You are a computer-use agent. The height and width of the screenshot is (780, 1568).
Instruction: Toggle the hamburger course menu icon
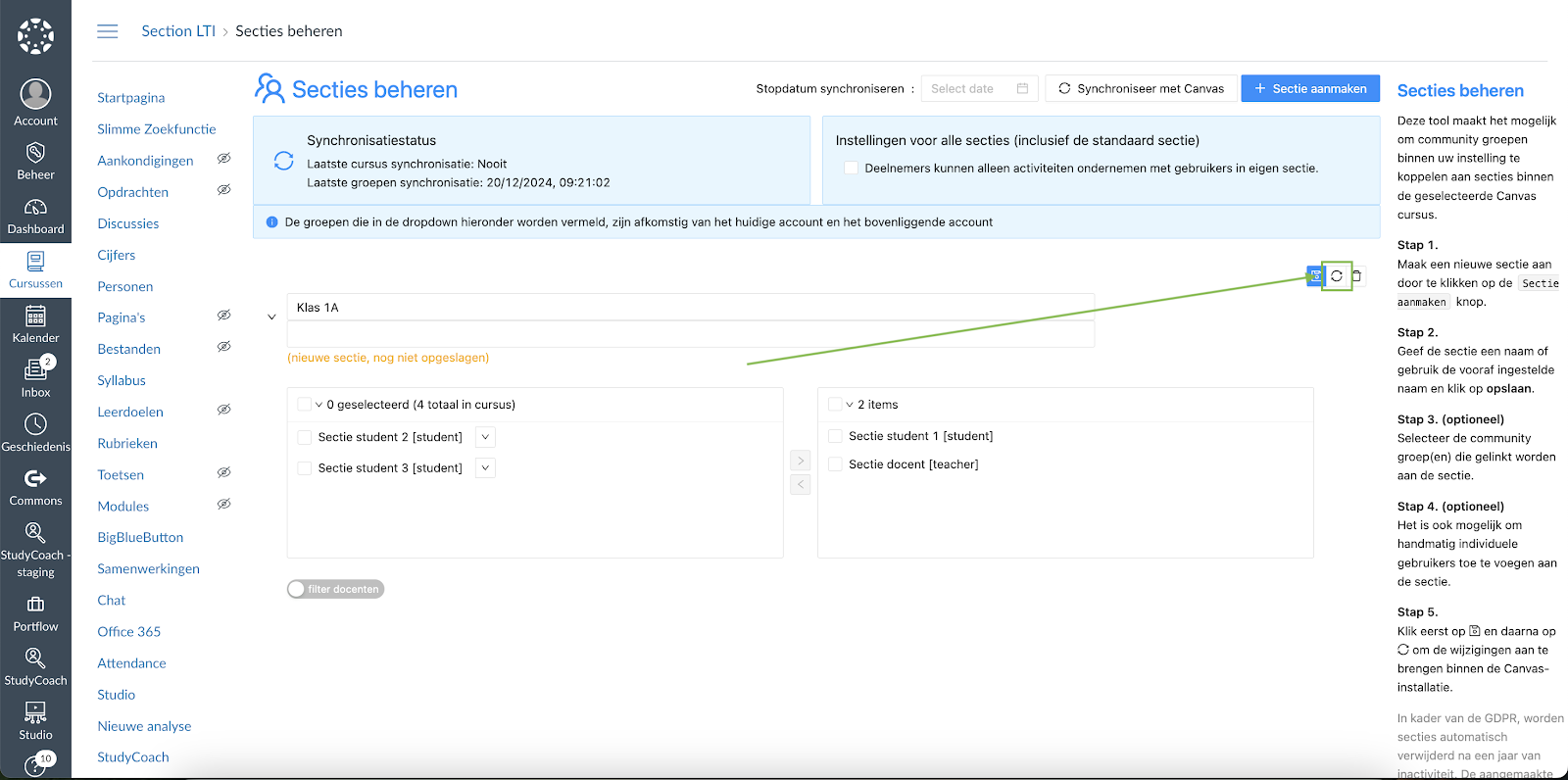click(x=108, y=31)
